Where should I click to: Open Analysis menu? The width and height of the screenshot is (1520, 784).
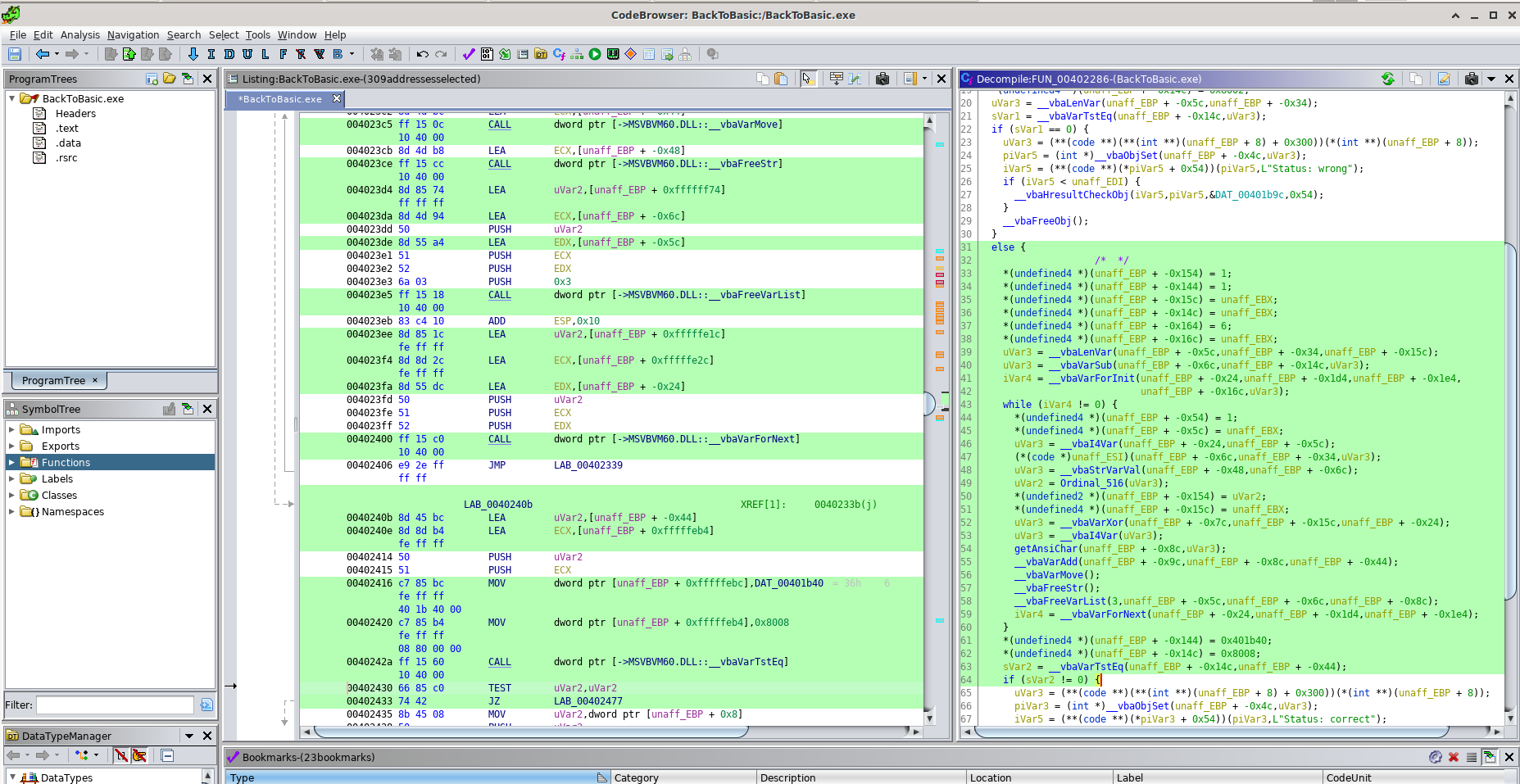pyautogui.click(x=80, y=35)
